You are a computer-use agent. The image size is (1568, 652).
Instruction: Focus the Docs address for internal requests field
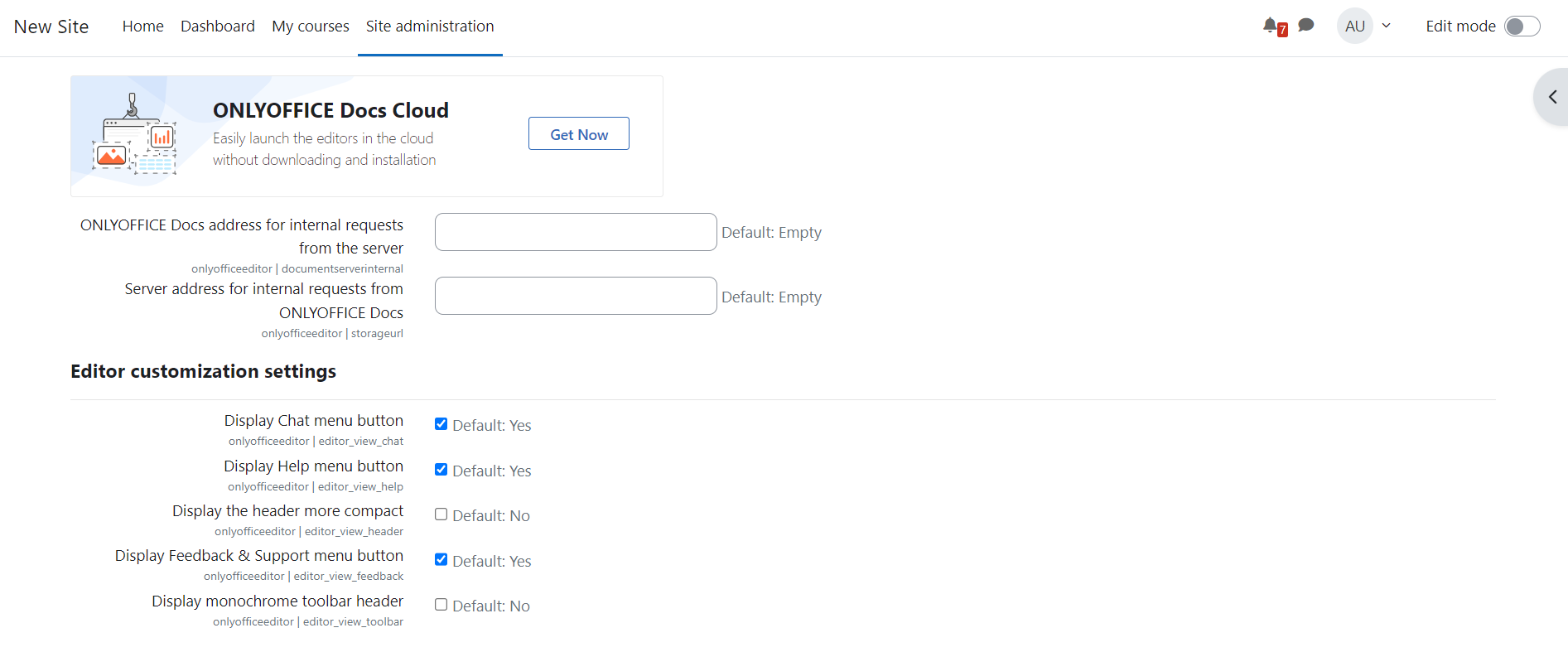point(576,232)
